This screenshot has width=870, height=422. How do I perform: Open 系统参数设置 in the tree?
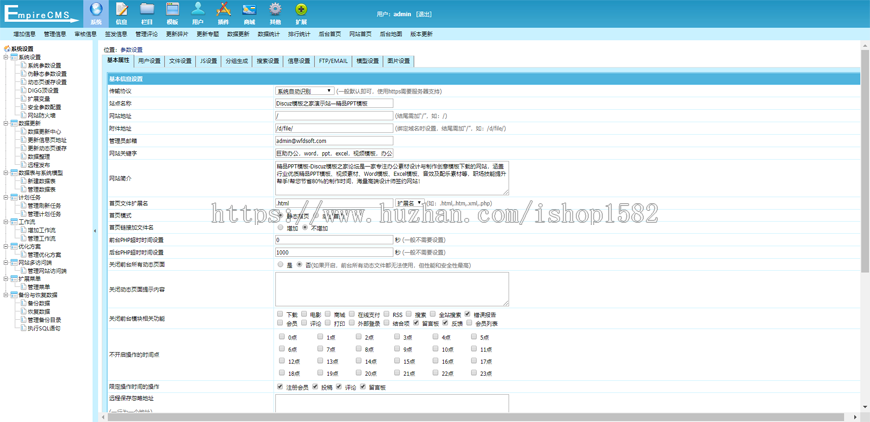tap(44, 65)
